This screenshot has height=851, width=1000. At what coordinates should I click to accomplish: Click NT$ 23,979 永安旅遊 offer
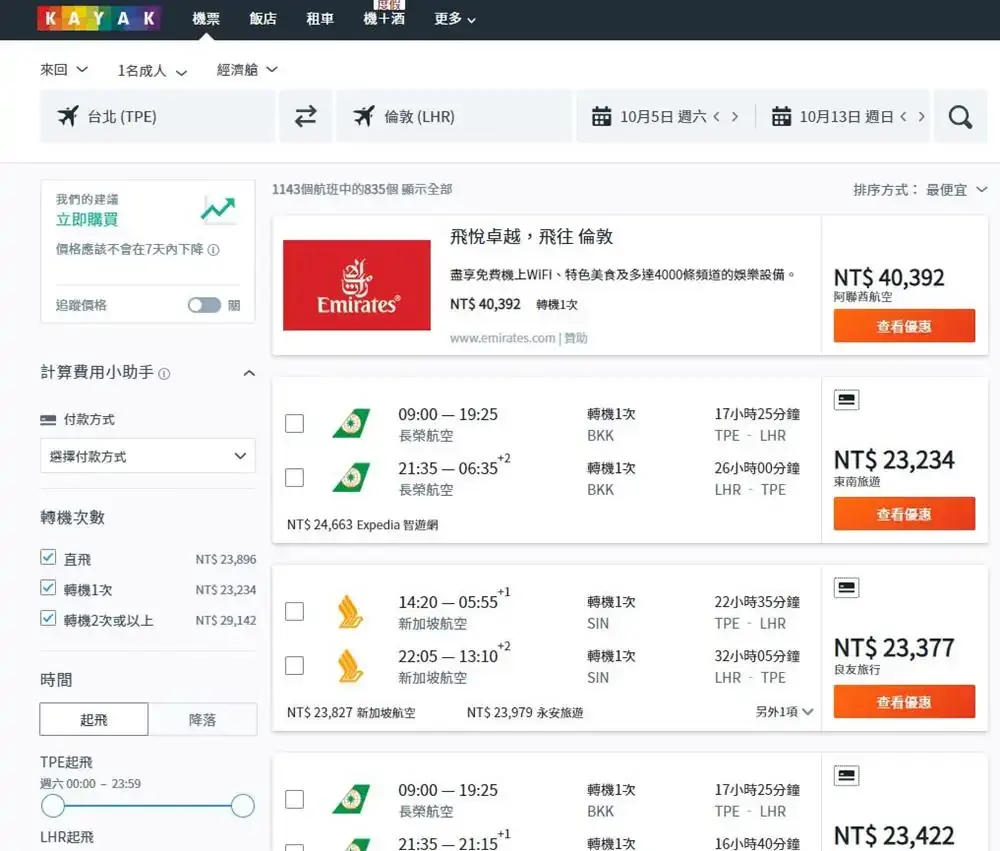525,713
